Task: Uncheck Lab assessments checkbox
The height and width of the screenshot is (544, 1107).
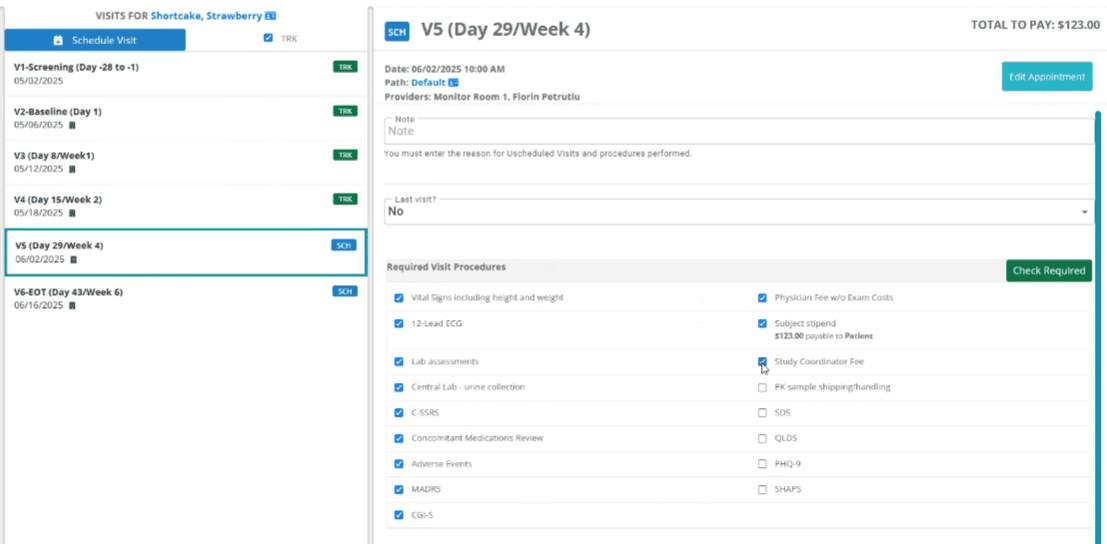Action: point(399,361)
